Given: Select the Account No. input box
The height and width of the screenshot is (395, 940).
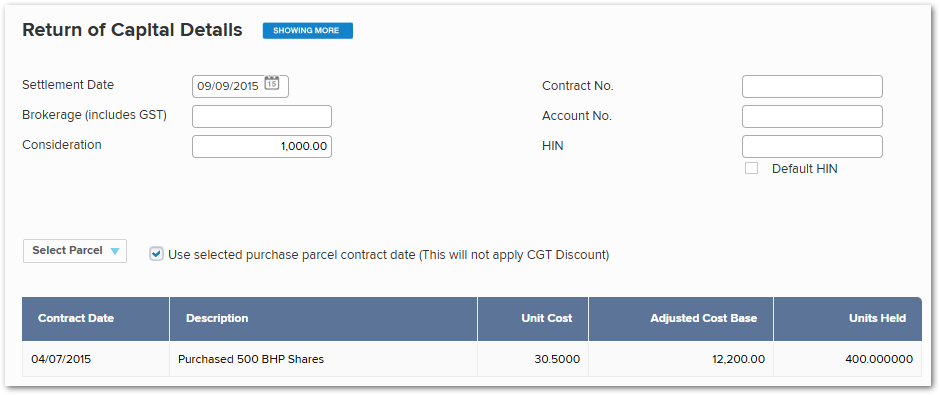Looking at the screenshot, I should click(x=812, y=116).
